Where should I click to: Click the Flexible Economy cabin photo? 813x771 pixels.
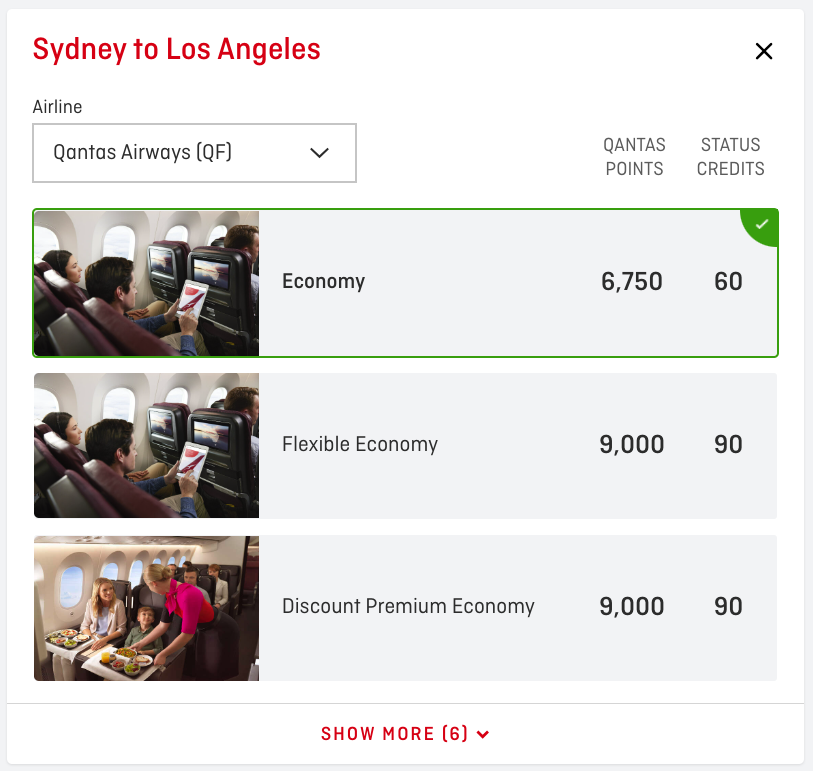(x=147, y=446)
